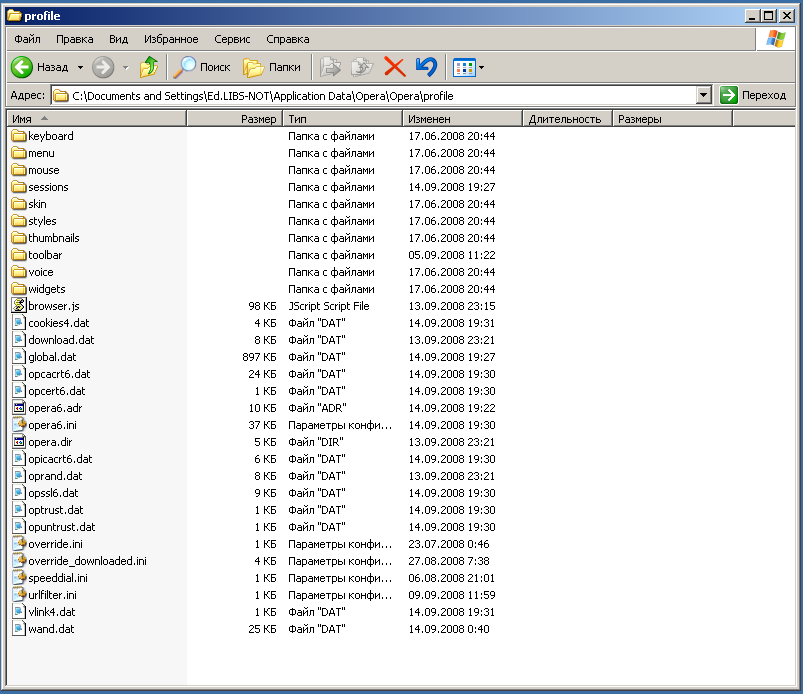This screenshot has height=694, width=803.
Task: Open the Избранное menu
Action: tap(171, 39)
